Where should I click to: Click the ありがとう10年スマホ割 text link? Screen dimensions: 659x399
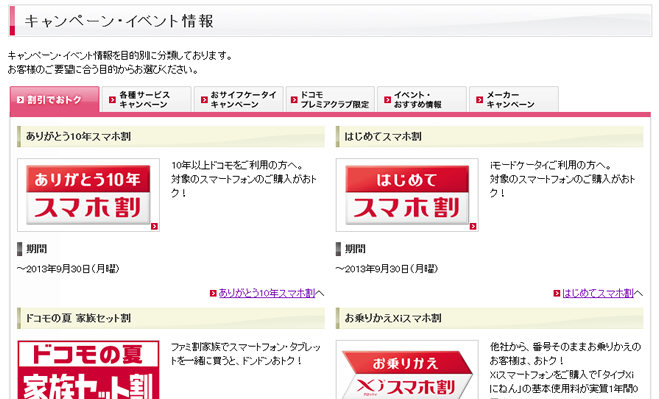[x=266, y=293]
